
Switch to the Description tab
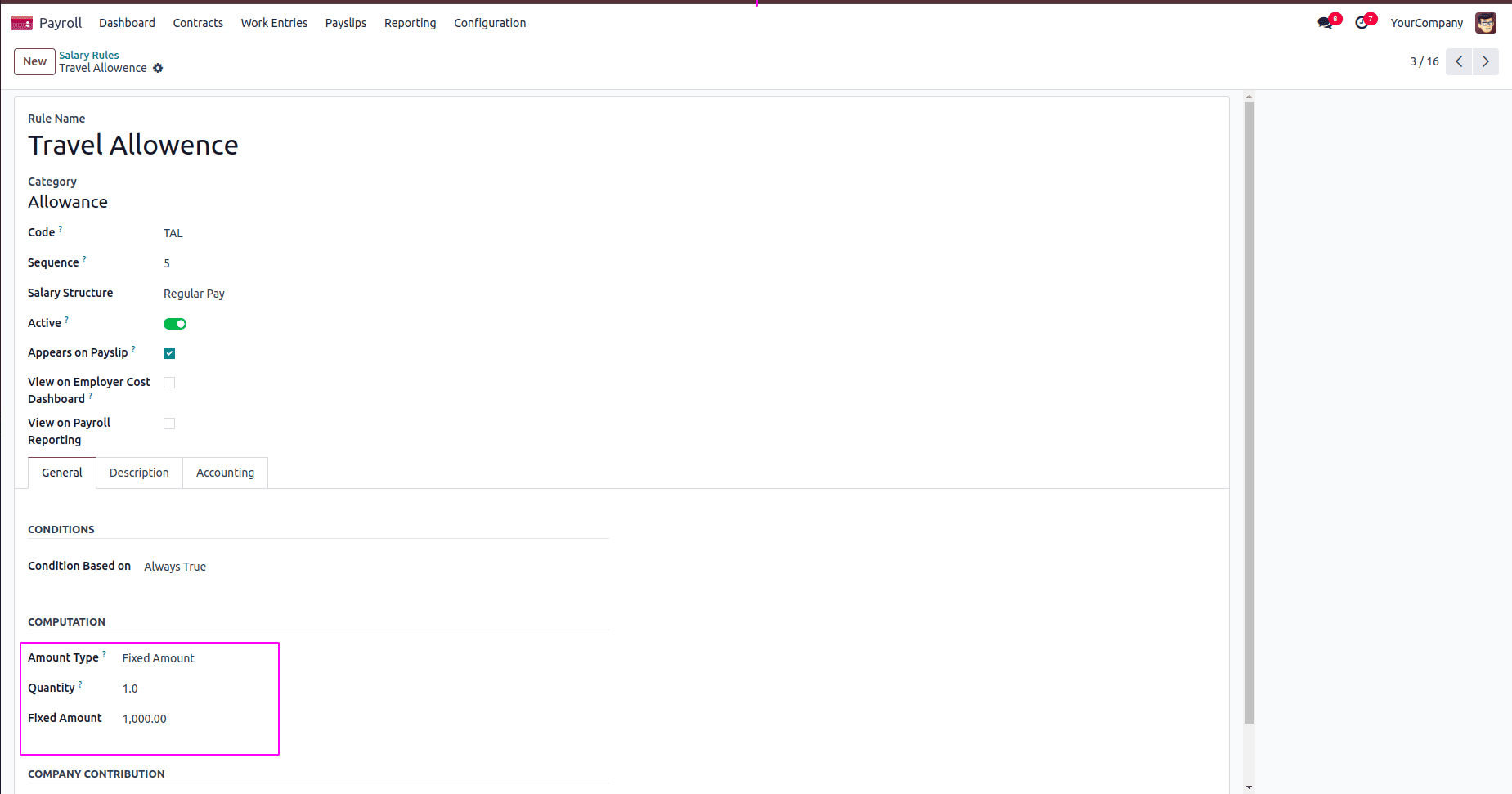(x=139, y=473)
